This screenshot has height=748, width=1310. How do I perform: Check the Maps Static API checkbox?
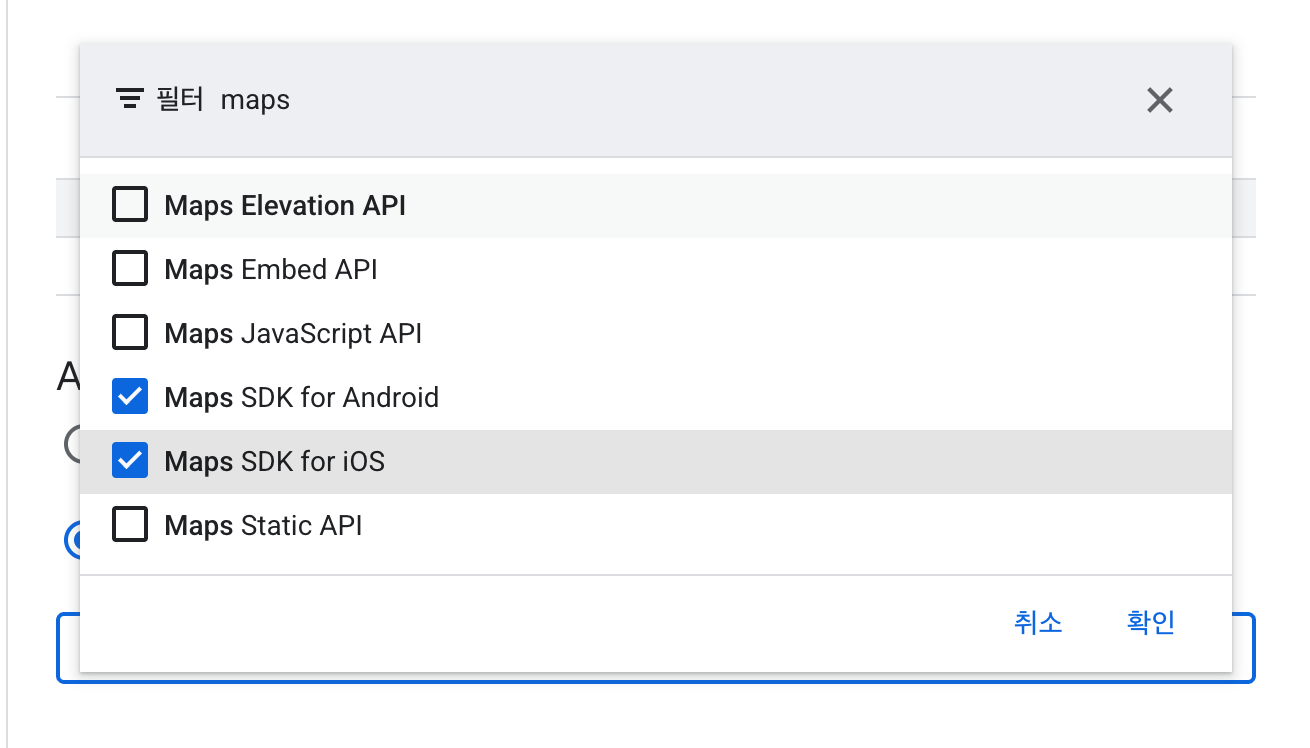pos(130,526)
